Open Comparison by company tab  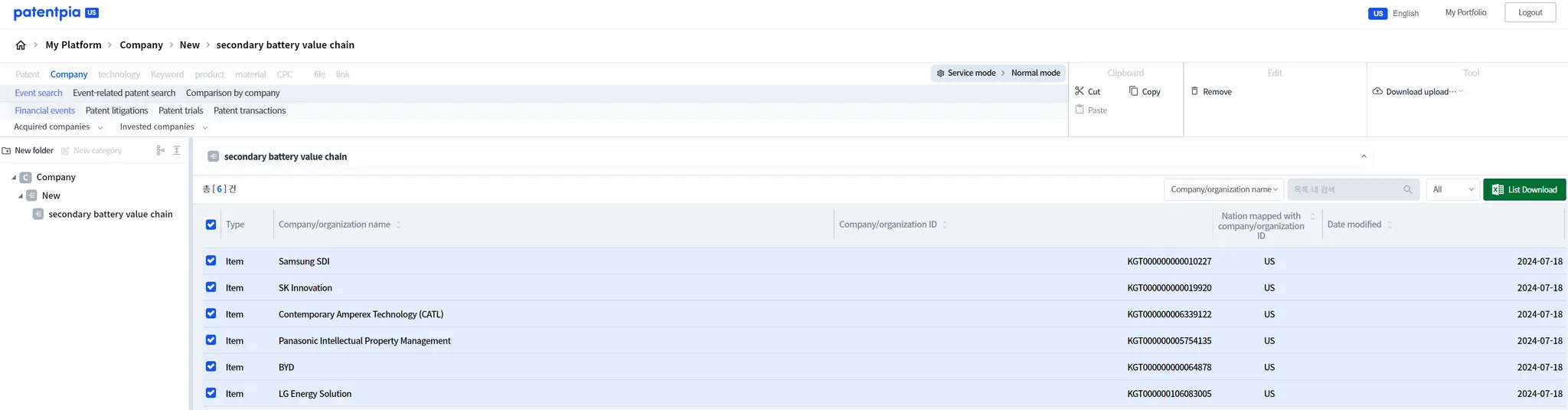pos(233,93)
